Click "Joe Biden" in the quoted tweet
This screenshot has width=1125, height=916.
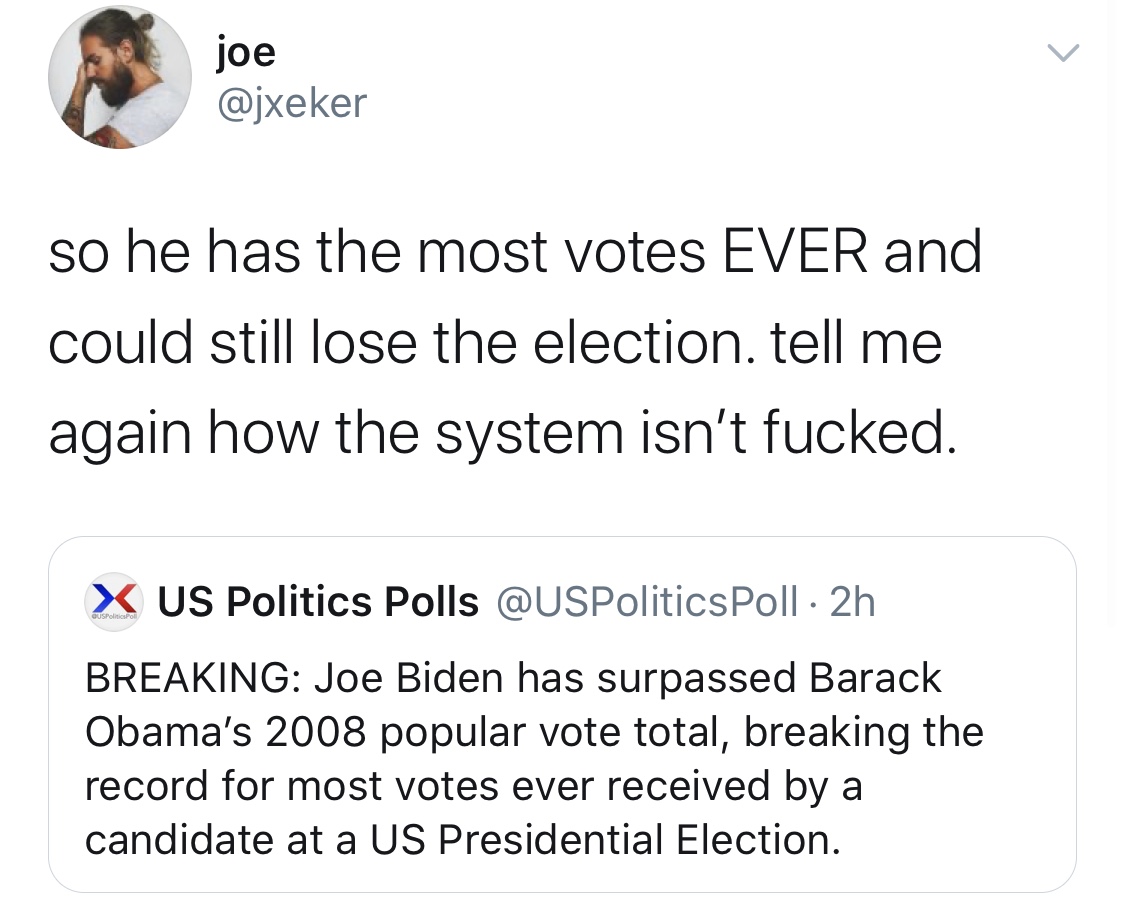[x=409, y=678]
